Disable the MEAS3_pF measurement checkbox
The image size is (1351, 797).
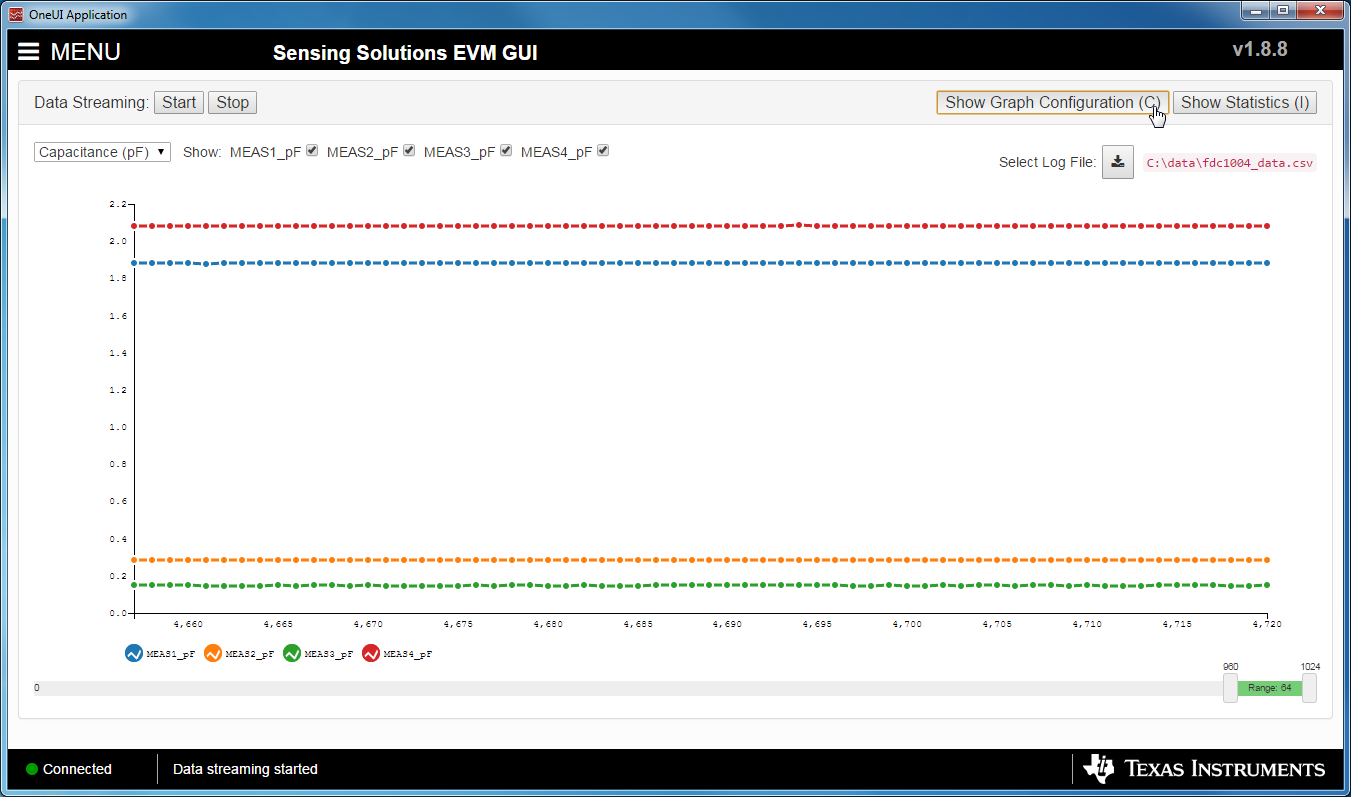505,149
